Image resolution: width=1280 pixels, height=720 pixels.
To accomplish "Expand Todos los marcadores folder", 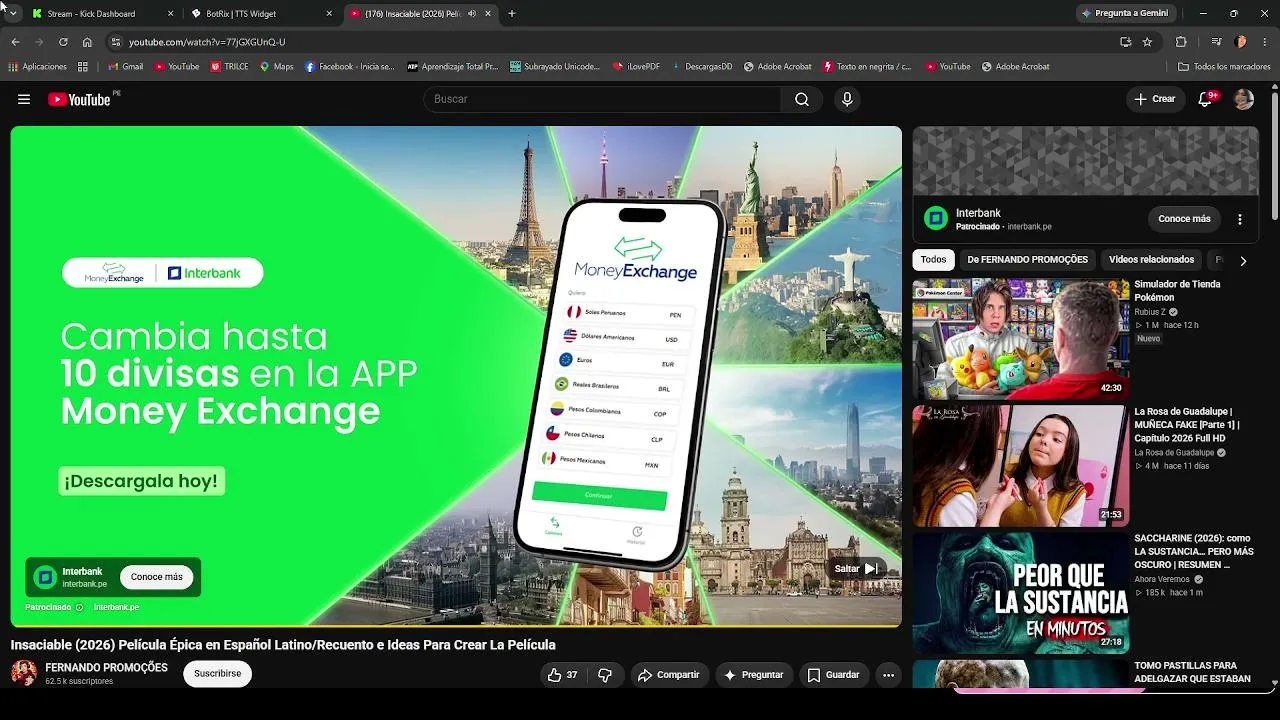I will [x=1224, y=67].
